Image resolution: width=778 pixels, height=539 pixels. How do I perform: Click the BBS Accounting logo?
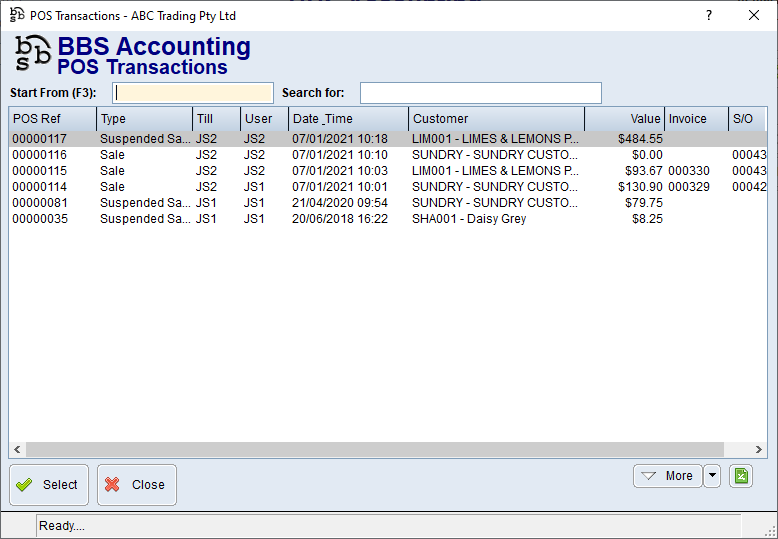[31, 56]
